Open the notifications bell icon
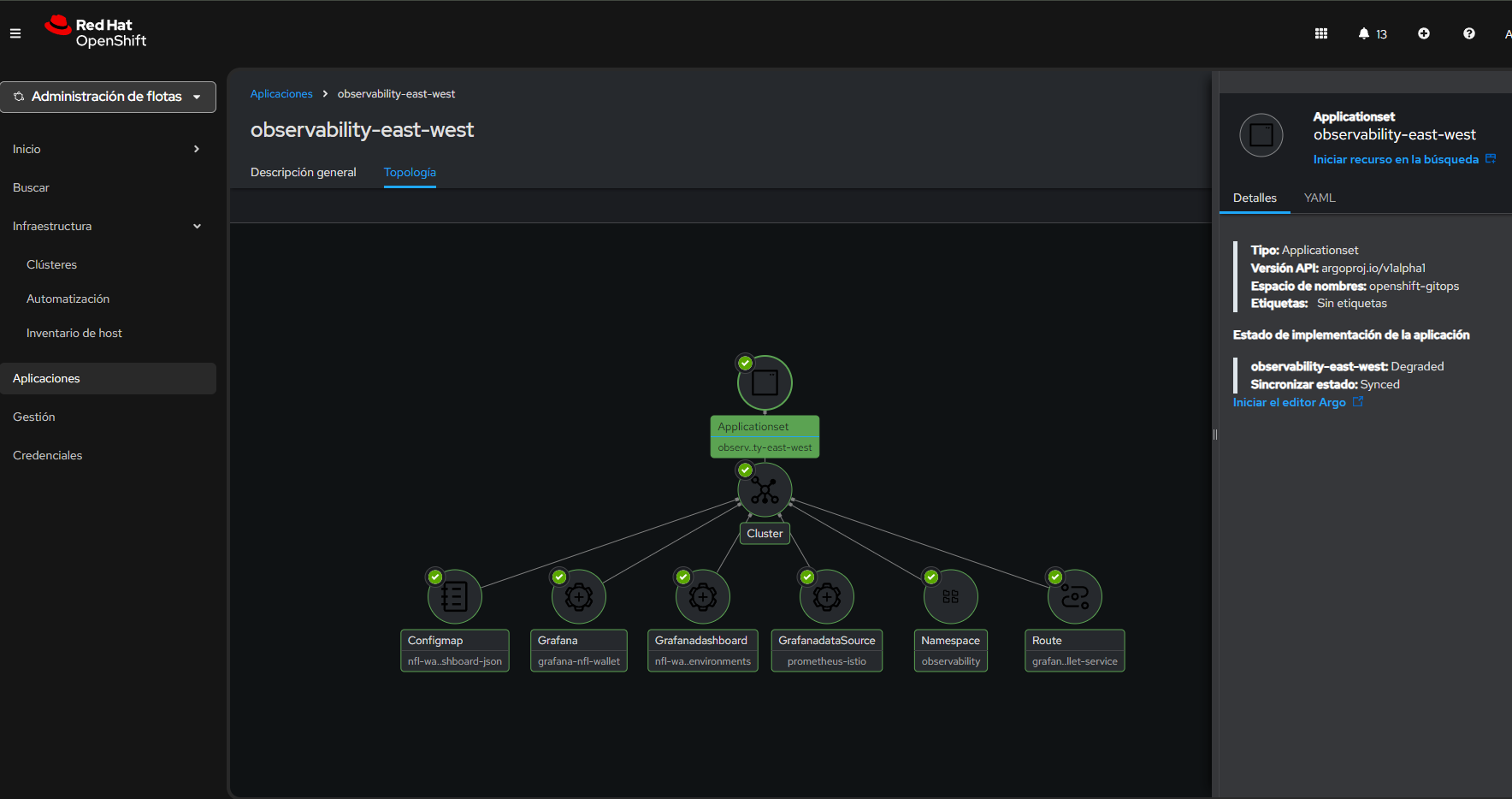This screenshot has width=1512, height=799. click(x=1364, y=33)
